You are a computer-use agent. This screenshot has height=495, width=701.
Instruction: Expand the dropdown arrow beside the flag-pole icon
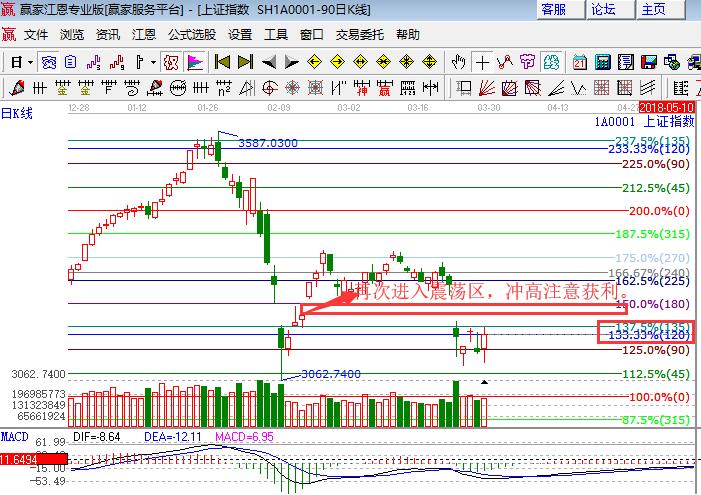coord(153,62)
